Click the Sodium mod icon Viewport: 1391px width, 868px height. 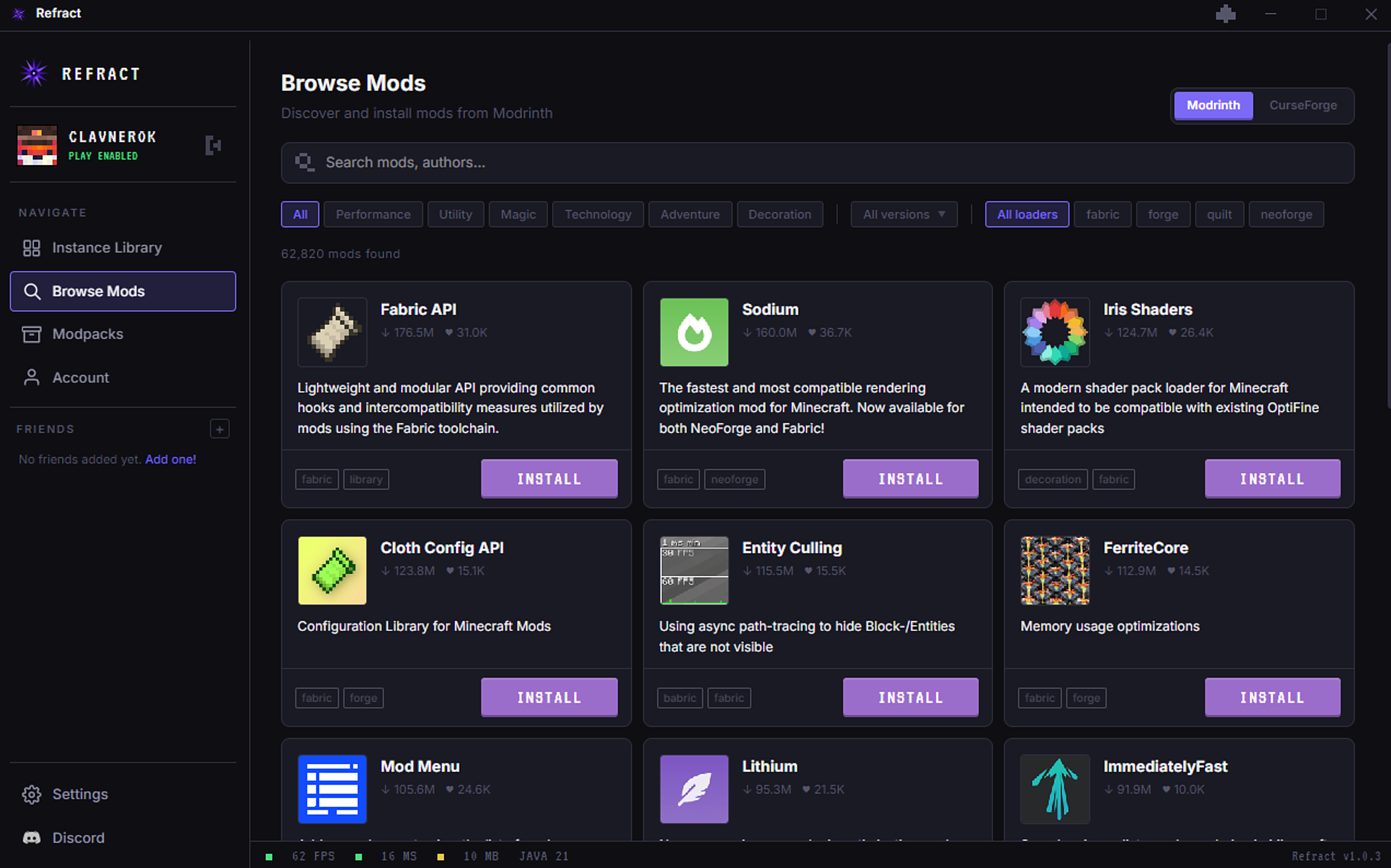point(694,332)
